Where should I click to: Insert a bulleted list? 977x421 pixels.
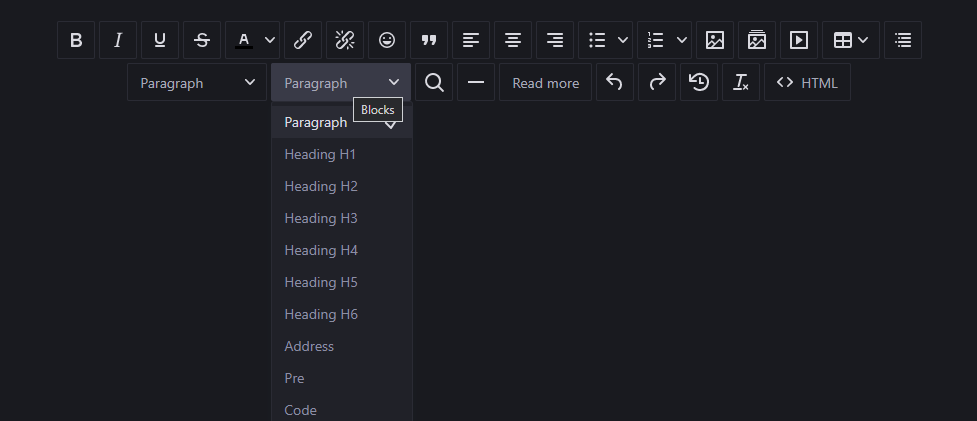(598, 40)
